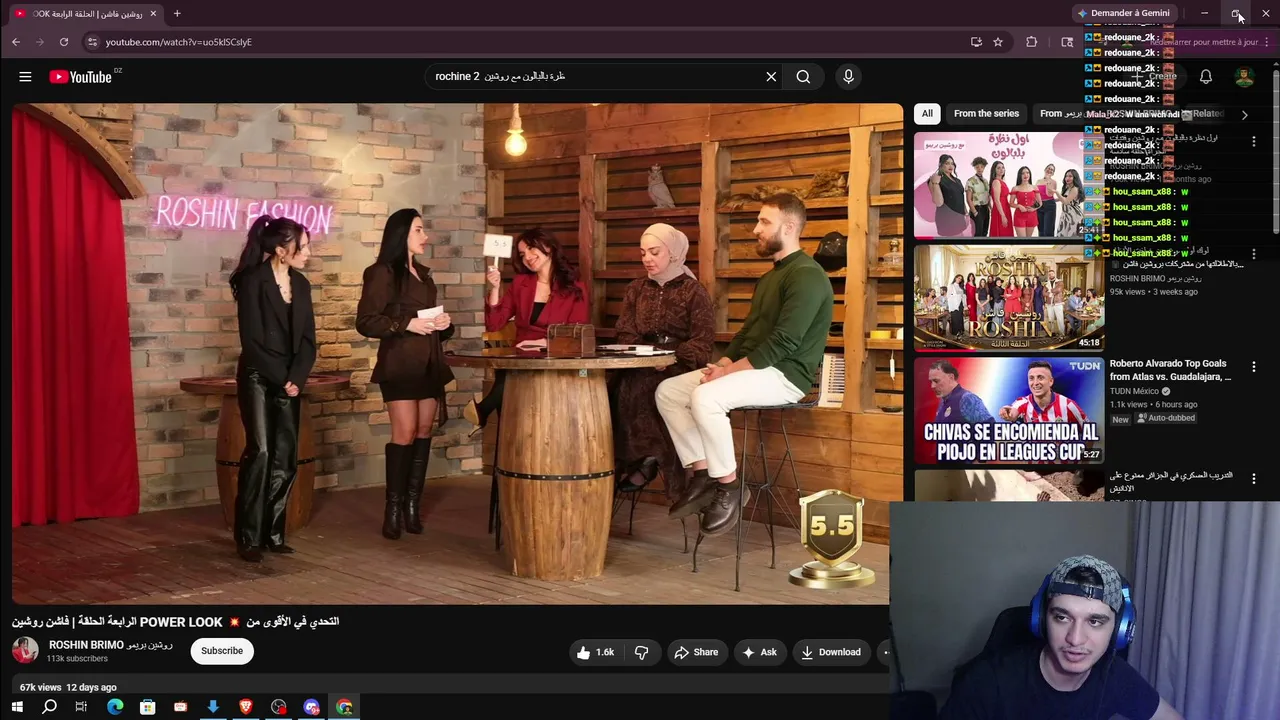Ask about this video
Screen dimensions: 1280x720
759,653
